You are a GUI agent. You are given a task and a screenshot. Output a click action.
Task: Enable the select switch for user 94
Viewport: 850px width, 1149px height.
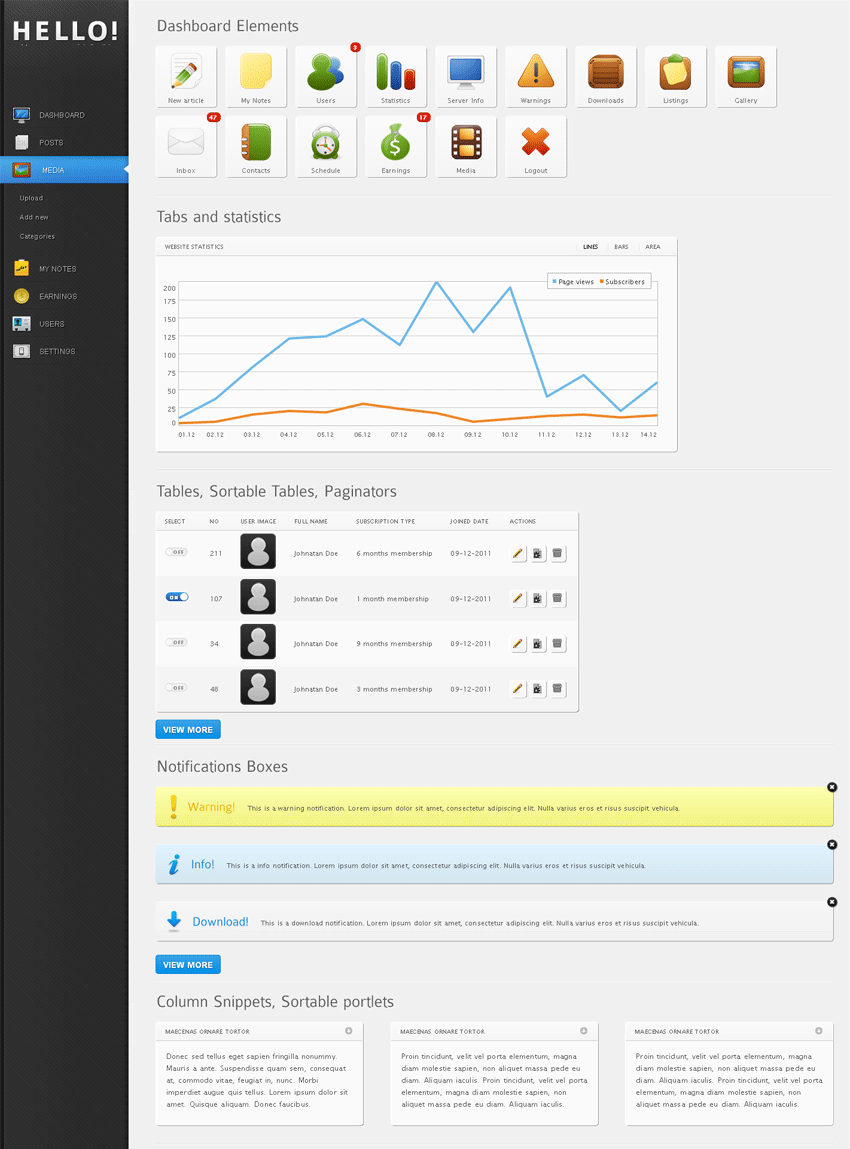(176, 642)
